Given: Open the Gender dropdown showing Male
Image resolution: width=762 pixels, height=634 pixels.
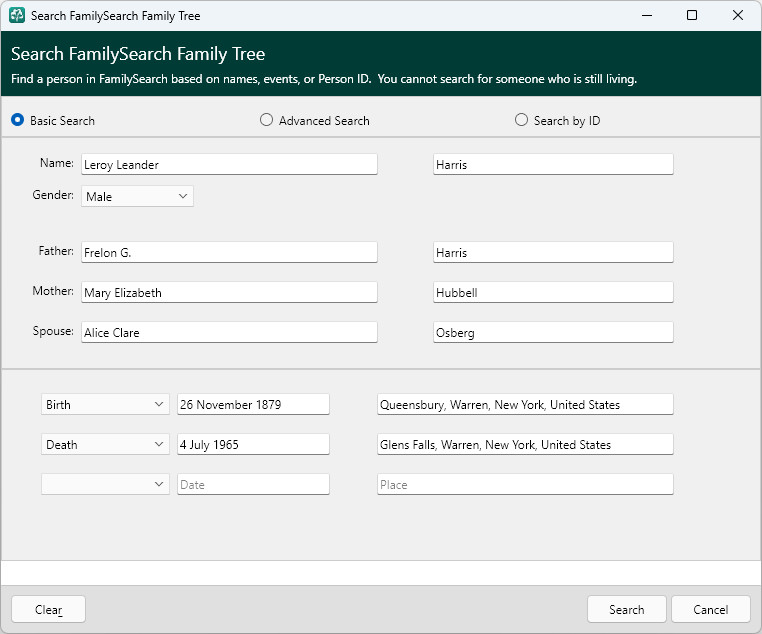Looking at the screenshot, I should point(137,196).
